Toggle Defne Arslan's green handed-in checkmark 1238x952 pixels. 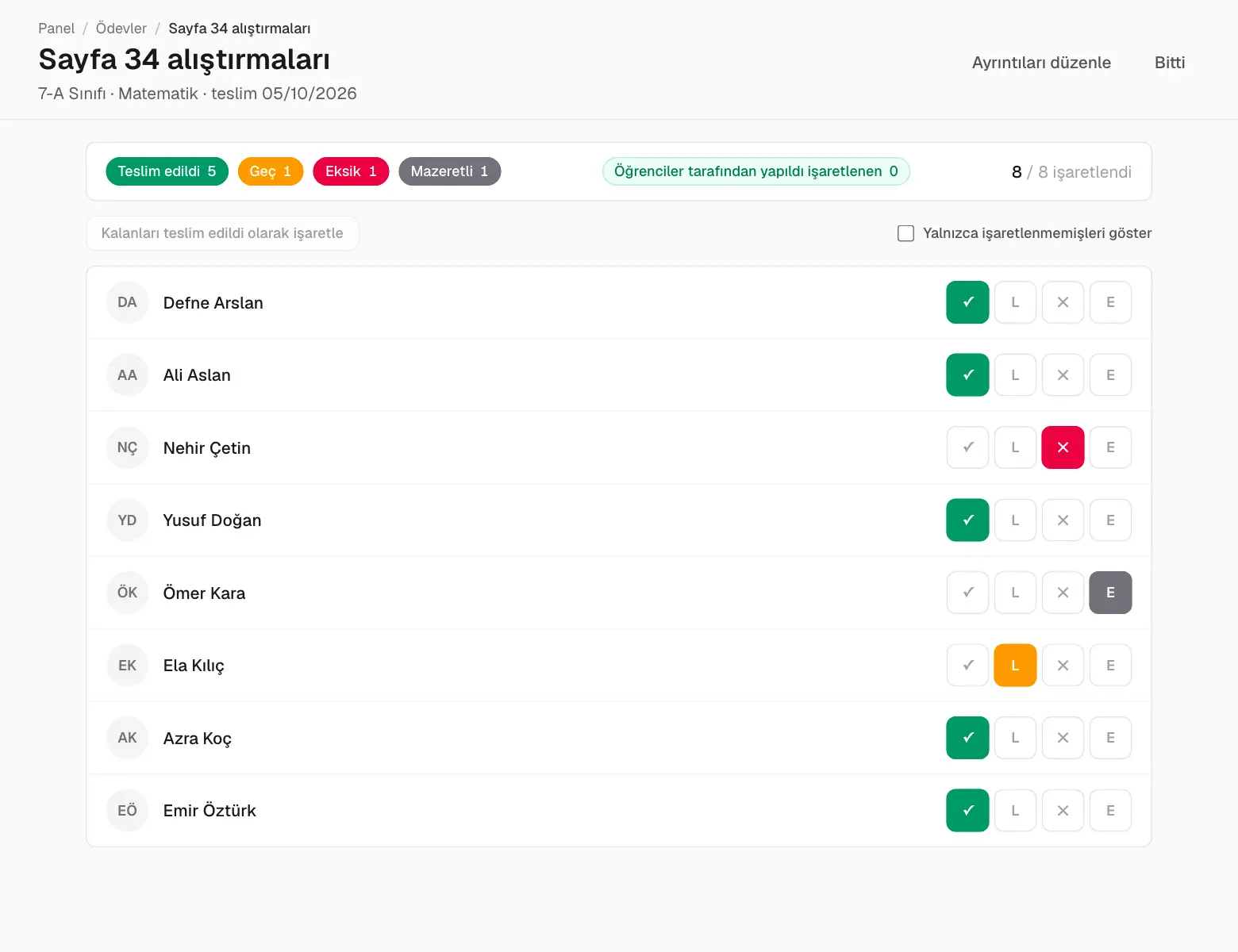967,302
